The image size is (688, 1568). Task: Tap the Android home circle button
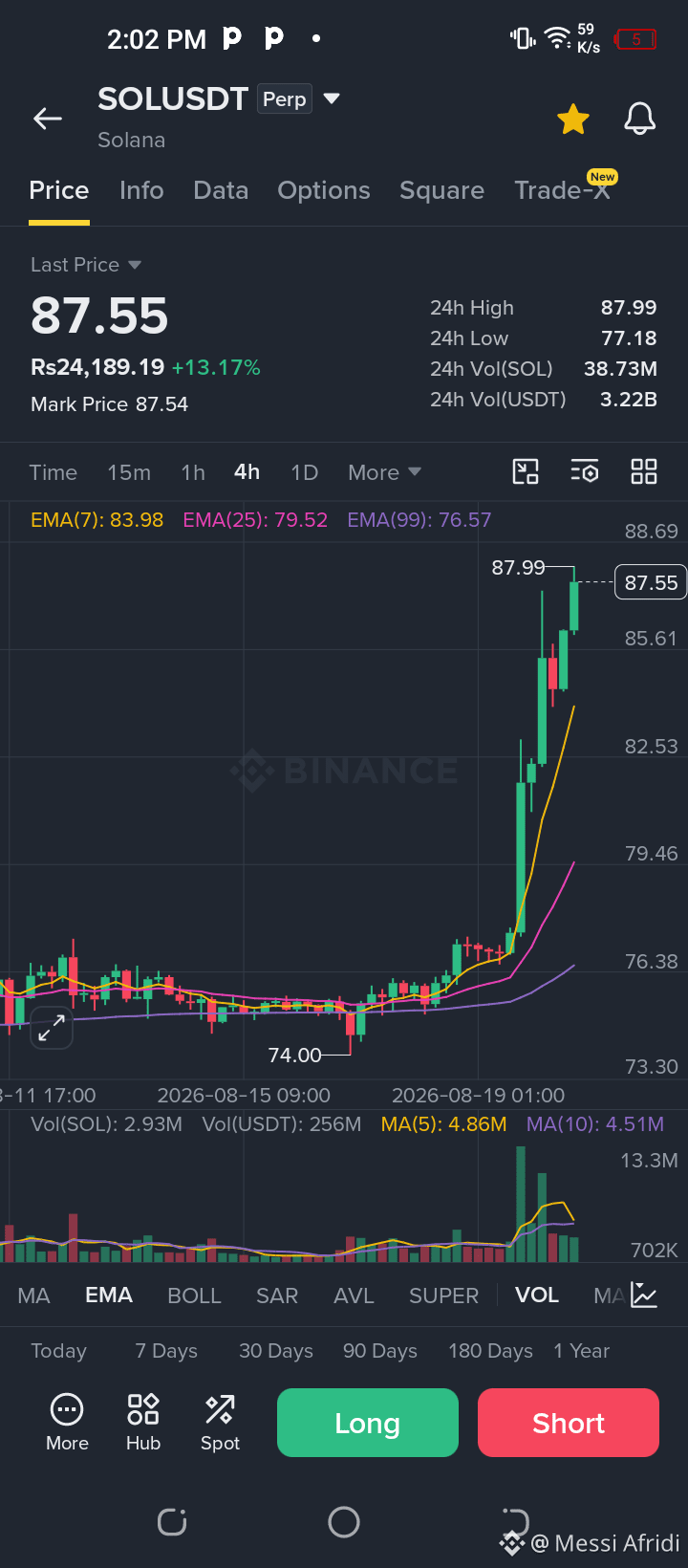(344, 1522)
